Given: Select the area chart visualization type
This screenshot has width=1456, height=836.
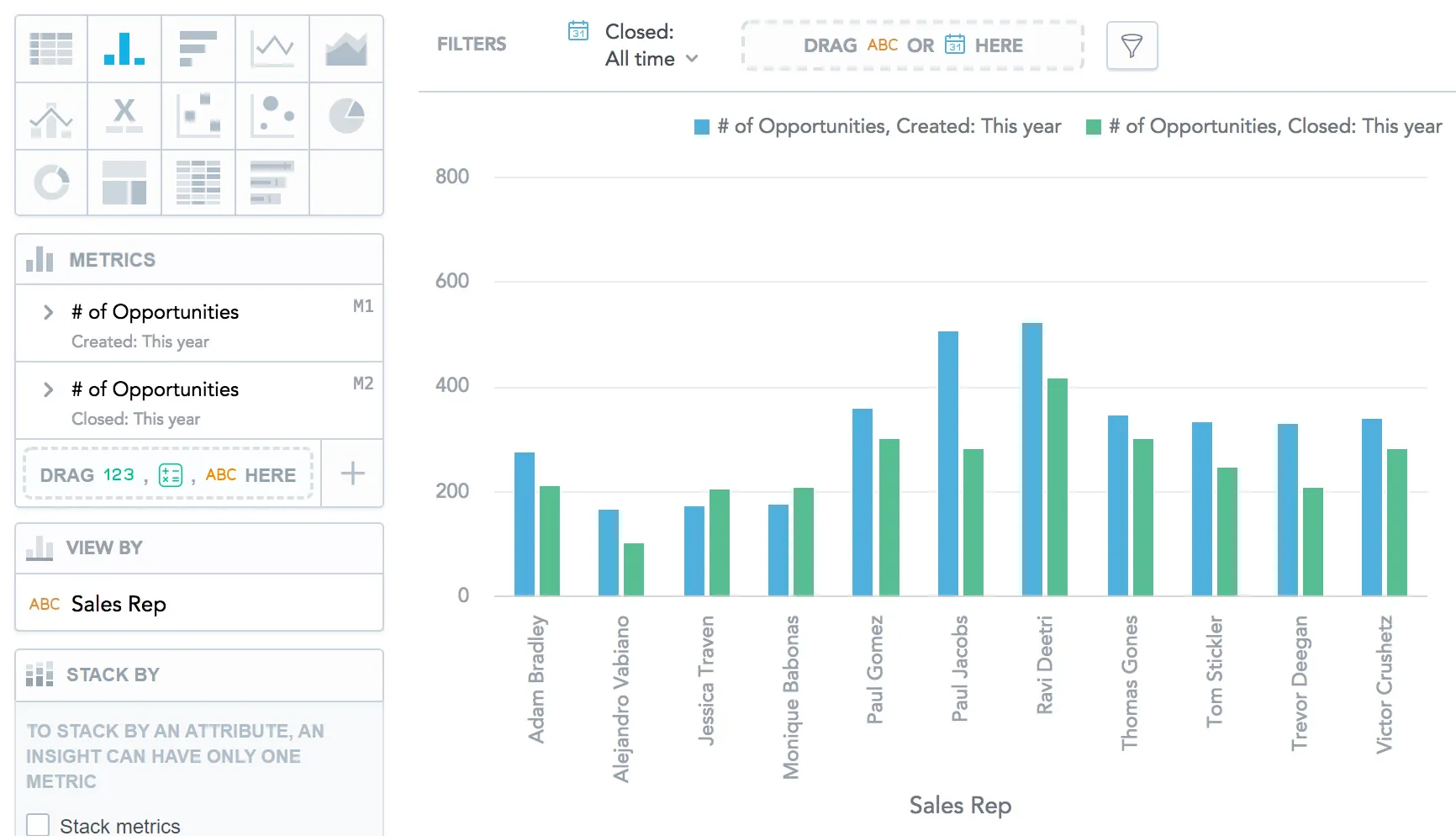Looking at the screenshot, I should [346, 48].
